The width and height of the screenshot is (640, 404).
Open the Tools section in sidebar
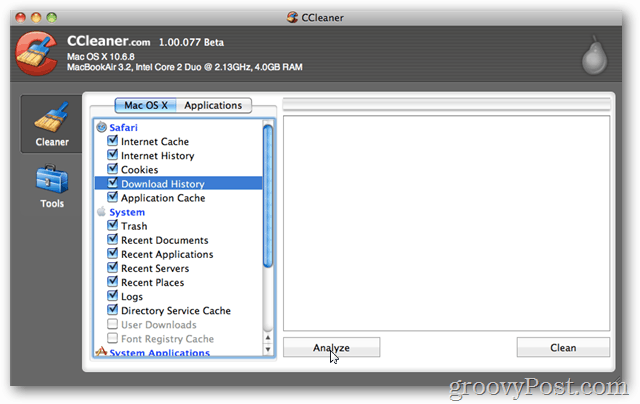tap(52, 186)
